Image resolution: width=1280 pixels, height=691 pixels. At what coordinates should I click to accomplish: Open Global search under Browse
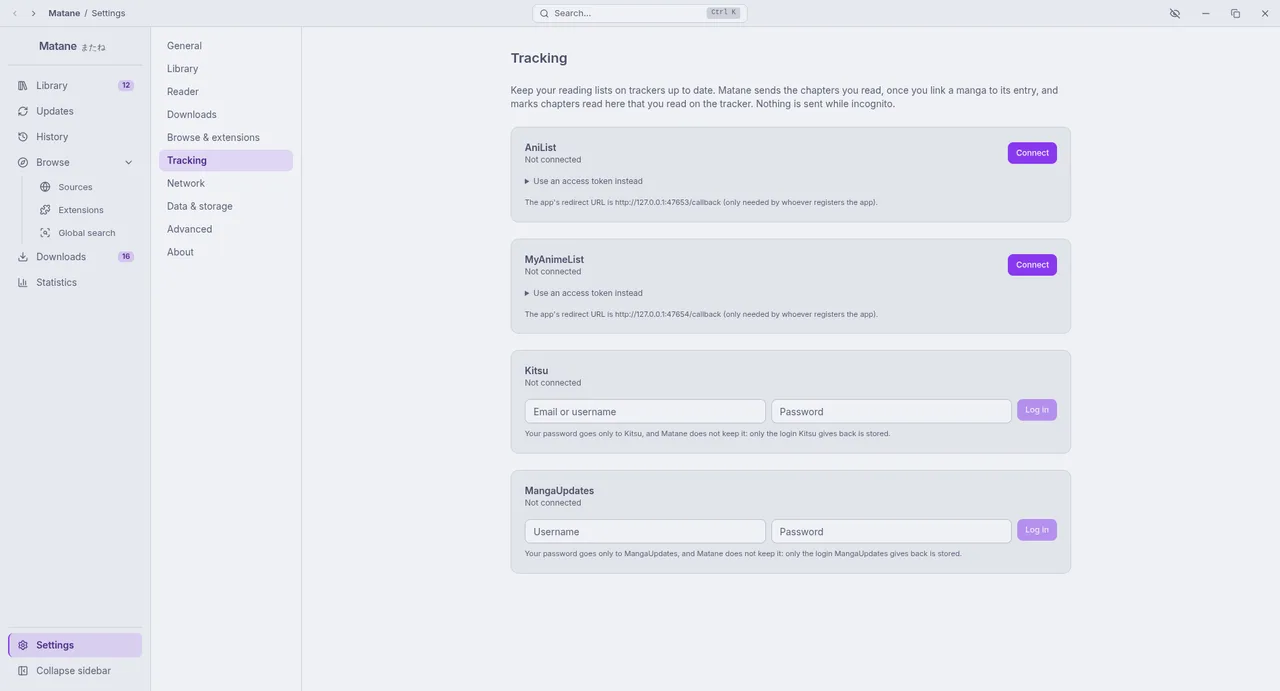(x=87, y=233)
